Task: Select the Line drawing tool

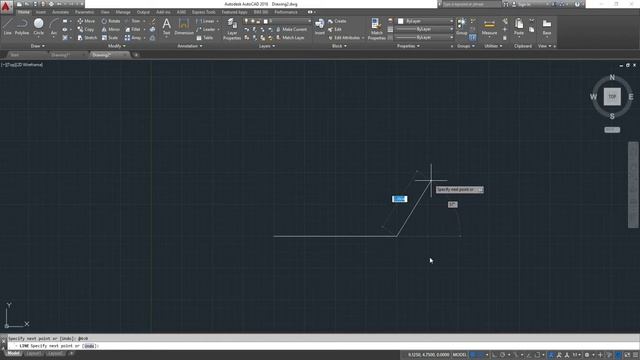Action: pos(7,27)
